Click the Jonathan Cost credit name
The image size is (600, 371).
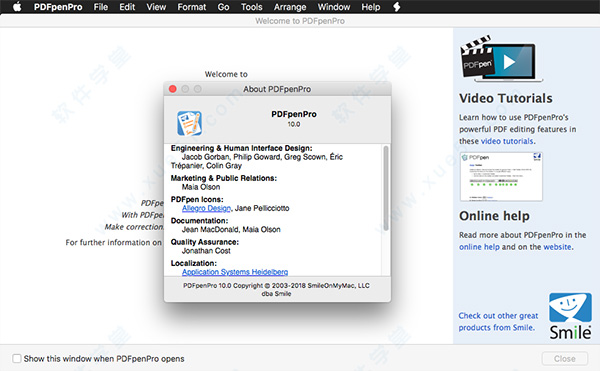click(x=206, y=251)
